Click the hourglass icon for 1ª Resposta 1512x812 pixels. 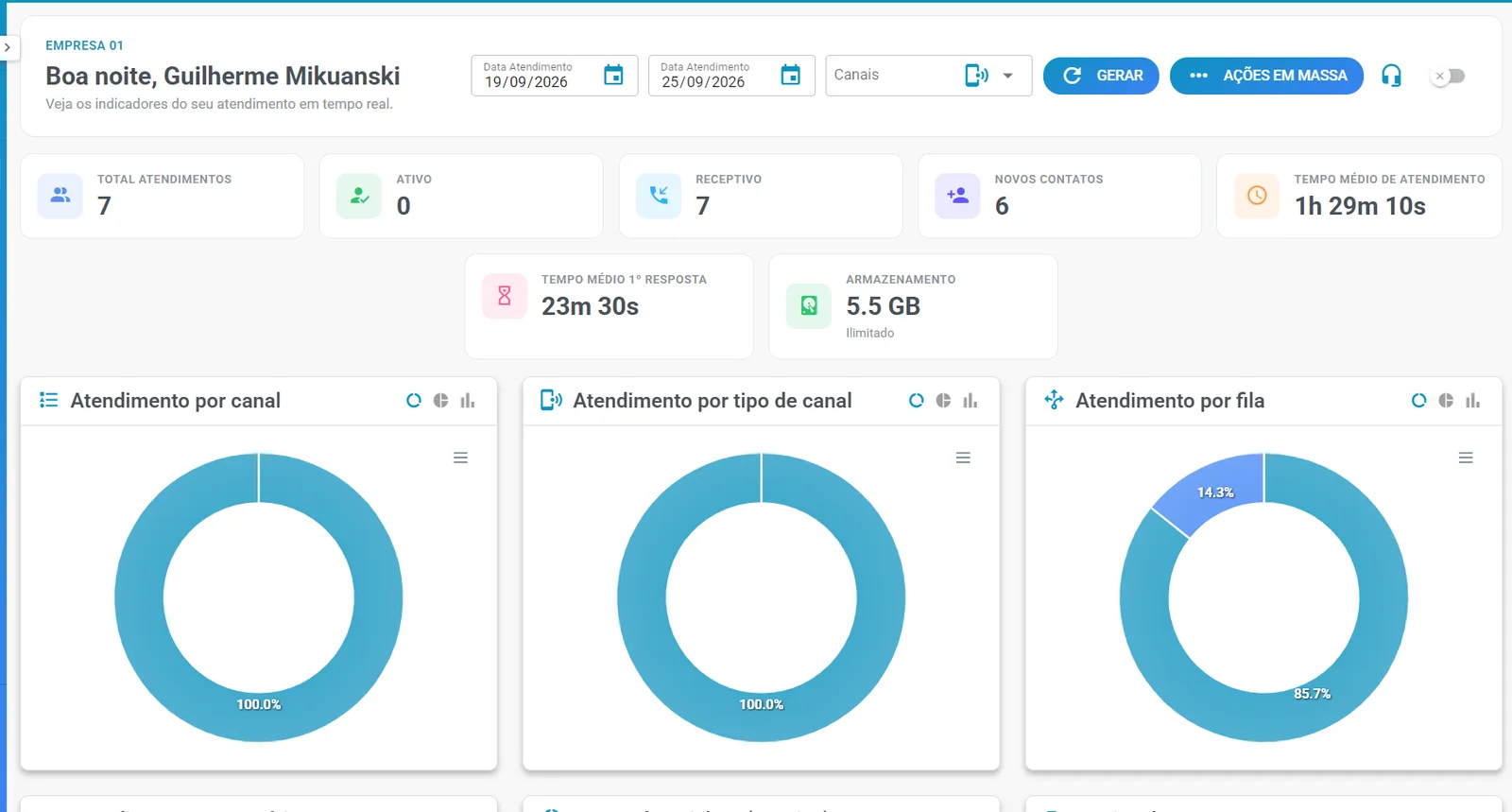click(505, 296)
